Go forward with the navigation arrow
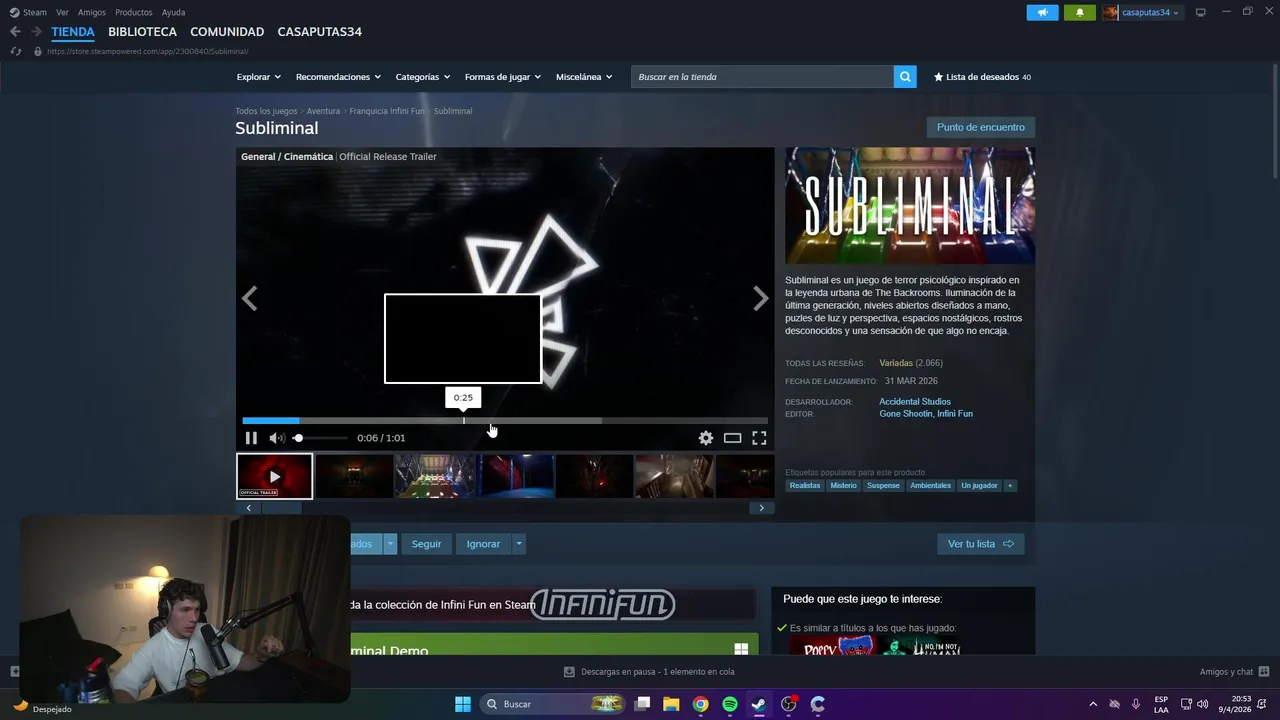This screenshot has height=720, width=1280. pos(36,32)
